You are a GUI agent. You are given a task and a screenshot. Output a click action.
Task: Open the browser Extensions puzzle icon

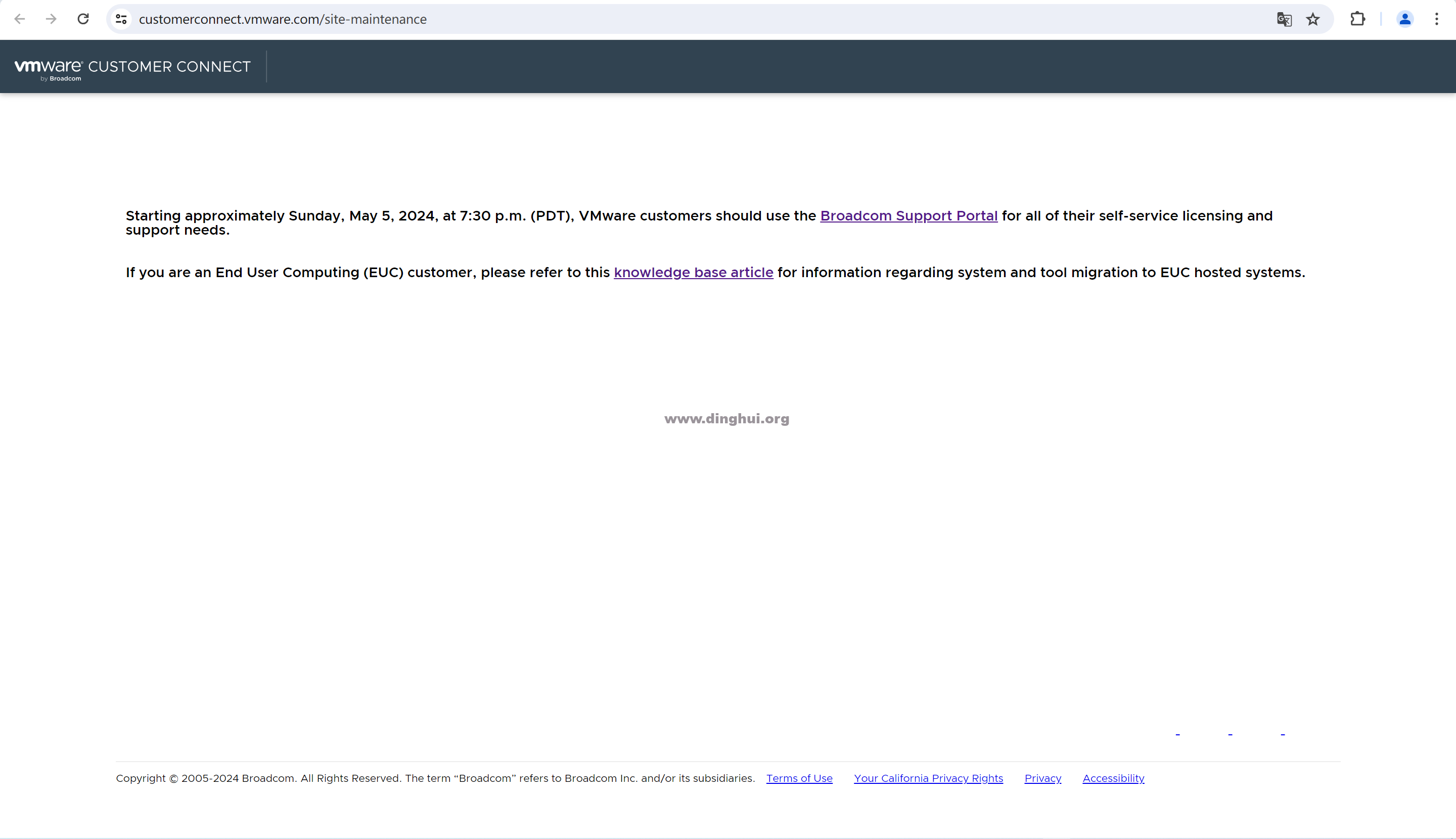[1357, 19]
